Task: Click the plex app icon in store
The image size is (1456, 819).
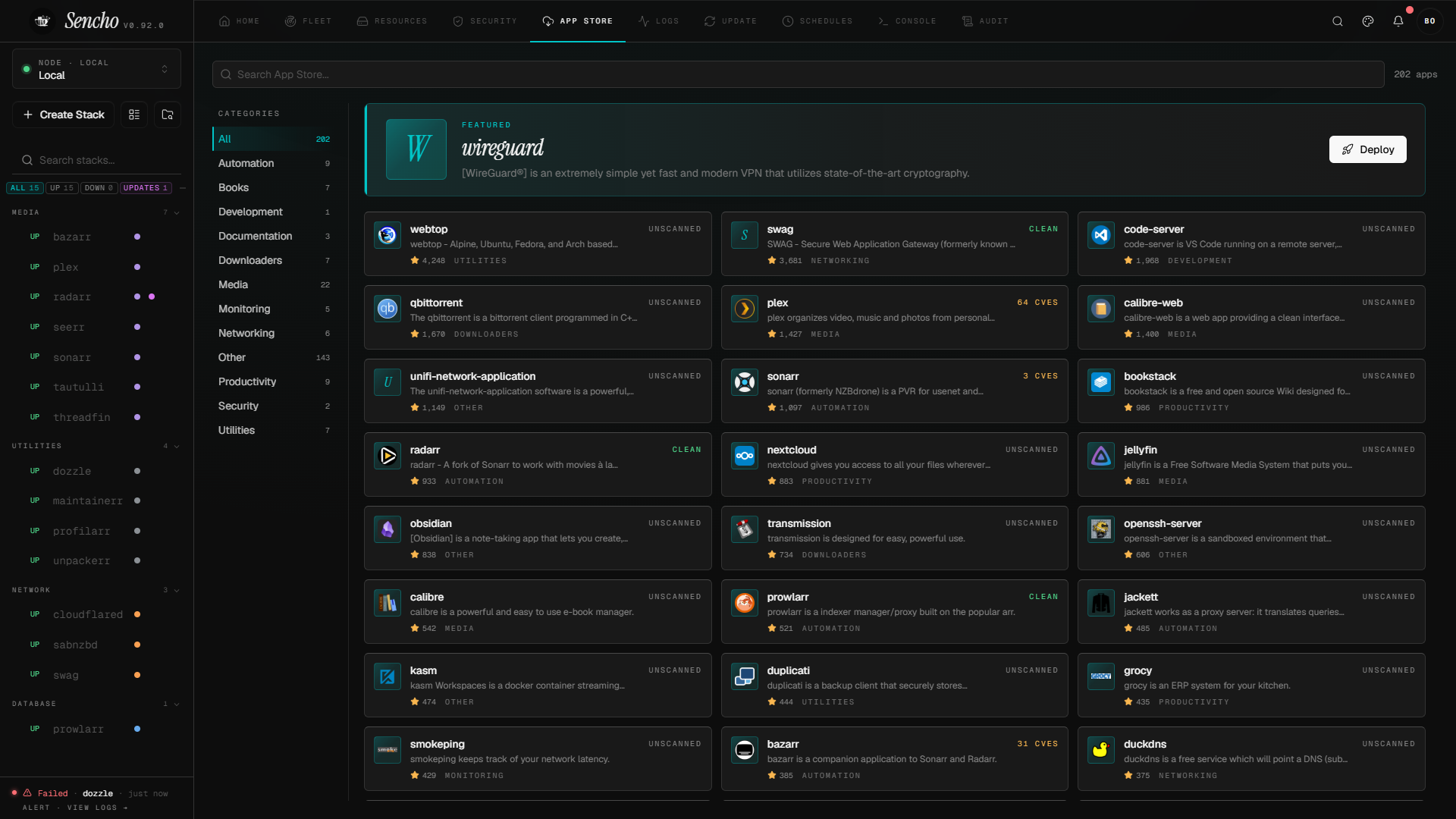Action: click(x=745, y=309)
